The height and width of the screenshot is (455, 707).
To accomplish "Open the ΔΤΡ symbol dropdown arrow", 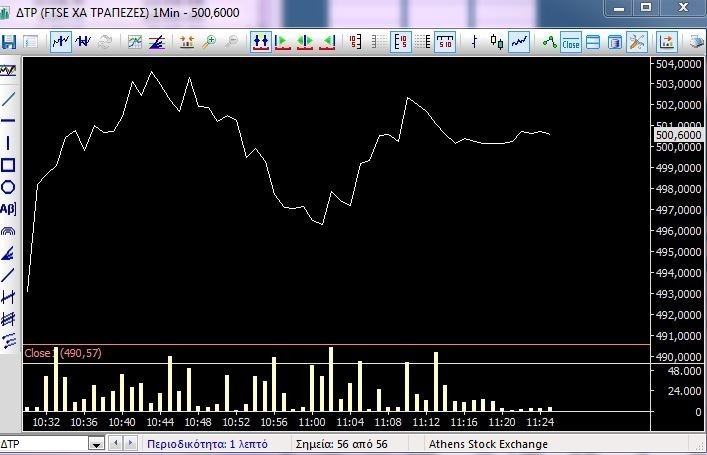I will pos(133,444).
